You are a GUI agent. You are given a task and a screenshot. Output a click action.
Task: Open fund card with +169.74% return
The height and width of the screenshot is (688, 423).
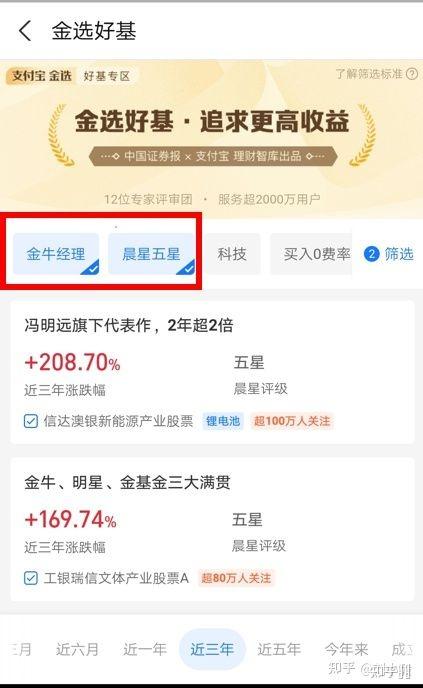[x=212, y=530]
